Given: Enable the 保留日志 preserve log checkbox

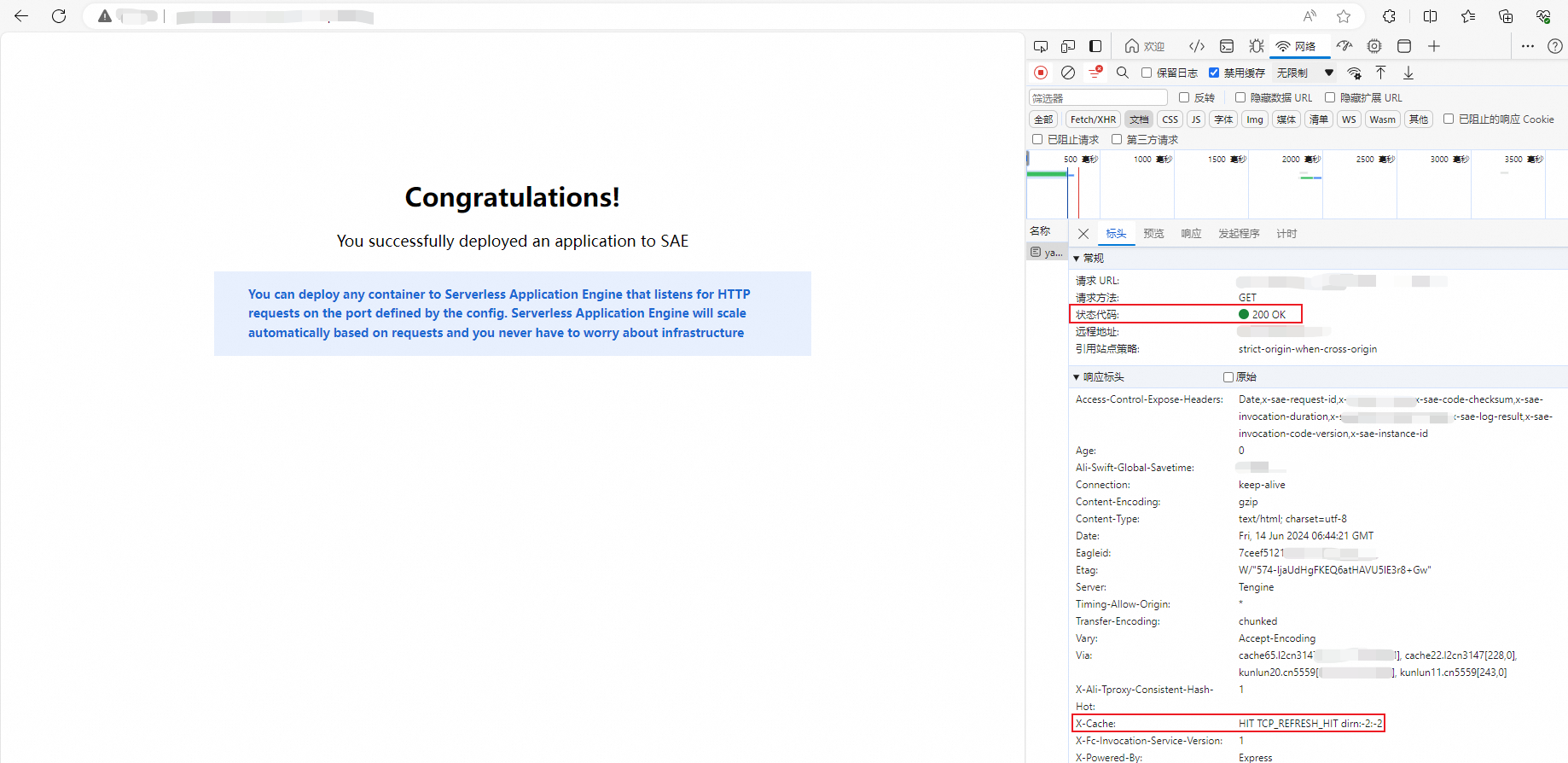Looking at the screenshot, I should tap(1147, 73).
